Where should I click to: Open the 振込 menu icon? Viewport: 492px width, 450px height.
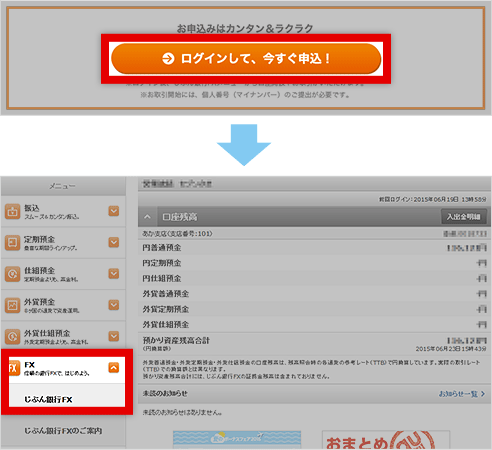[12, 212]
